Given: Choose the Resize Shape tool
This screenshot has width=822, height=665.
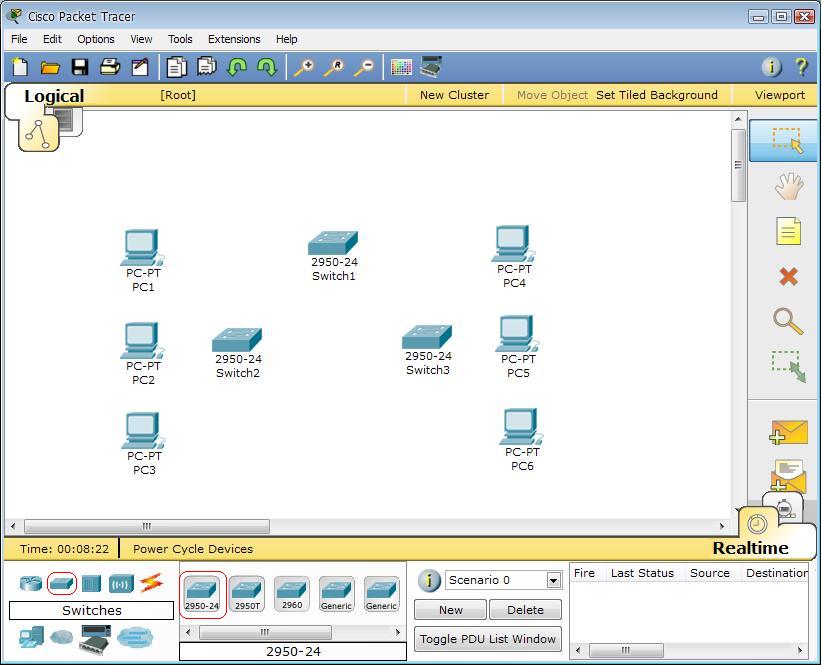Looking at the screenshot, I should [x=788, y=366].
